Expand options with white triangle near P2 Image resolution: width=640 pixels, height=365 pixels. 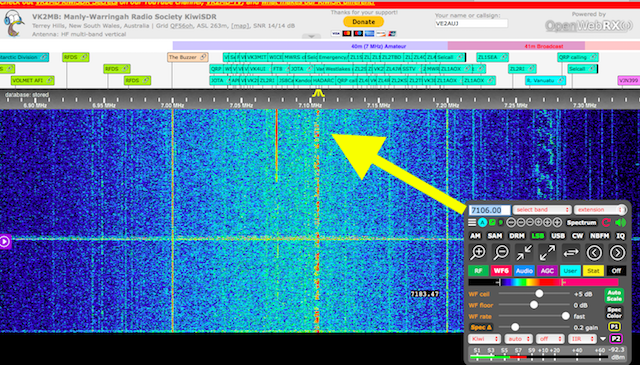pyautogui.click(x=603, y=339)
